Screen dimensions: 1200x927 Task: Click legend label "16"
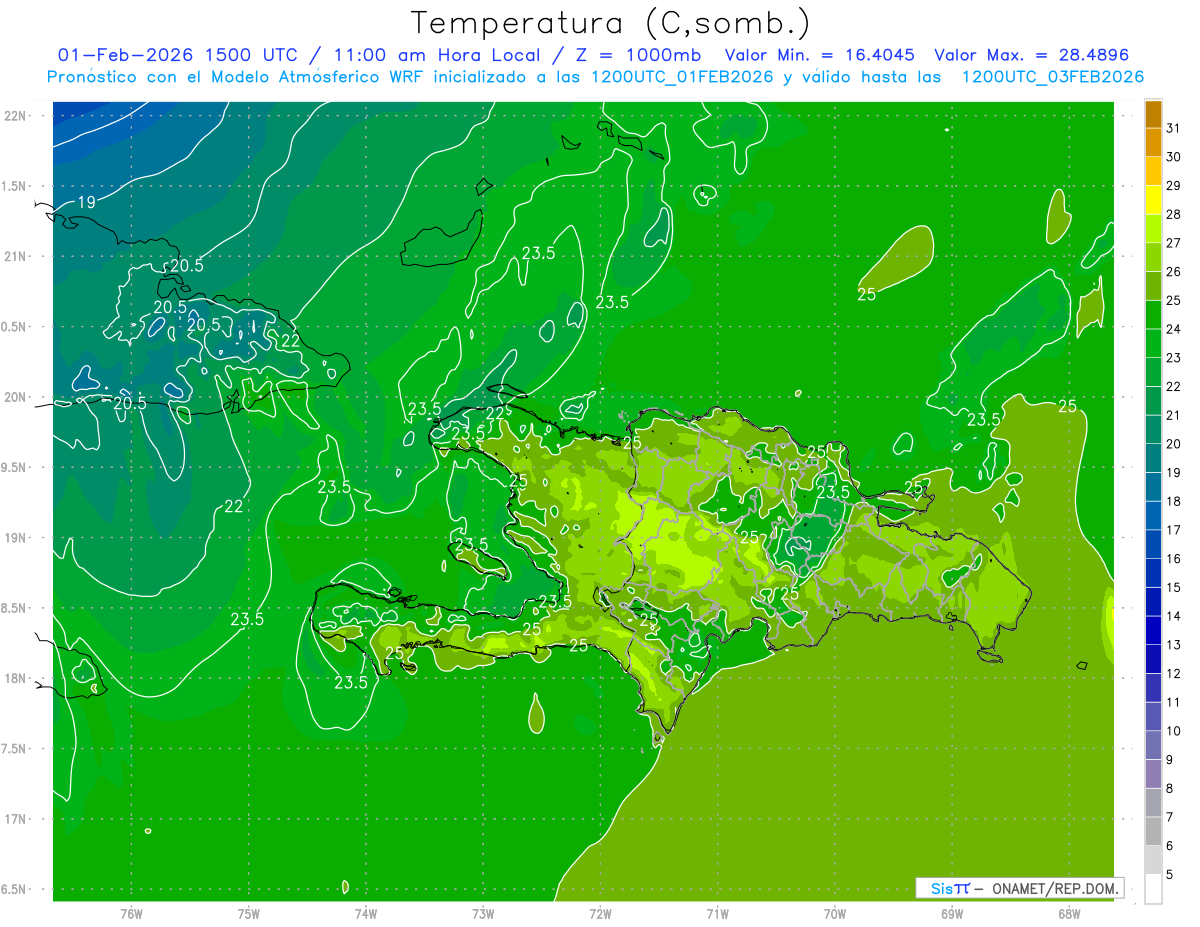pos(1174,559)
